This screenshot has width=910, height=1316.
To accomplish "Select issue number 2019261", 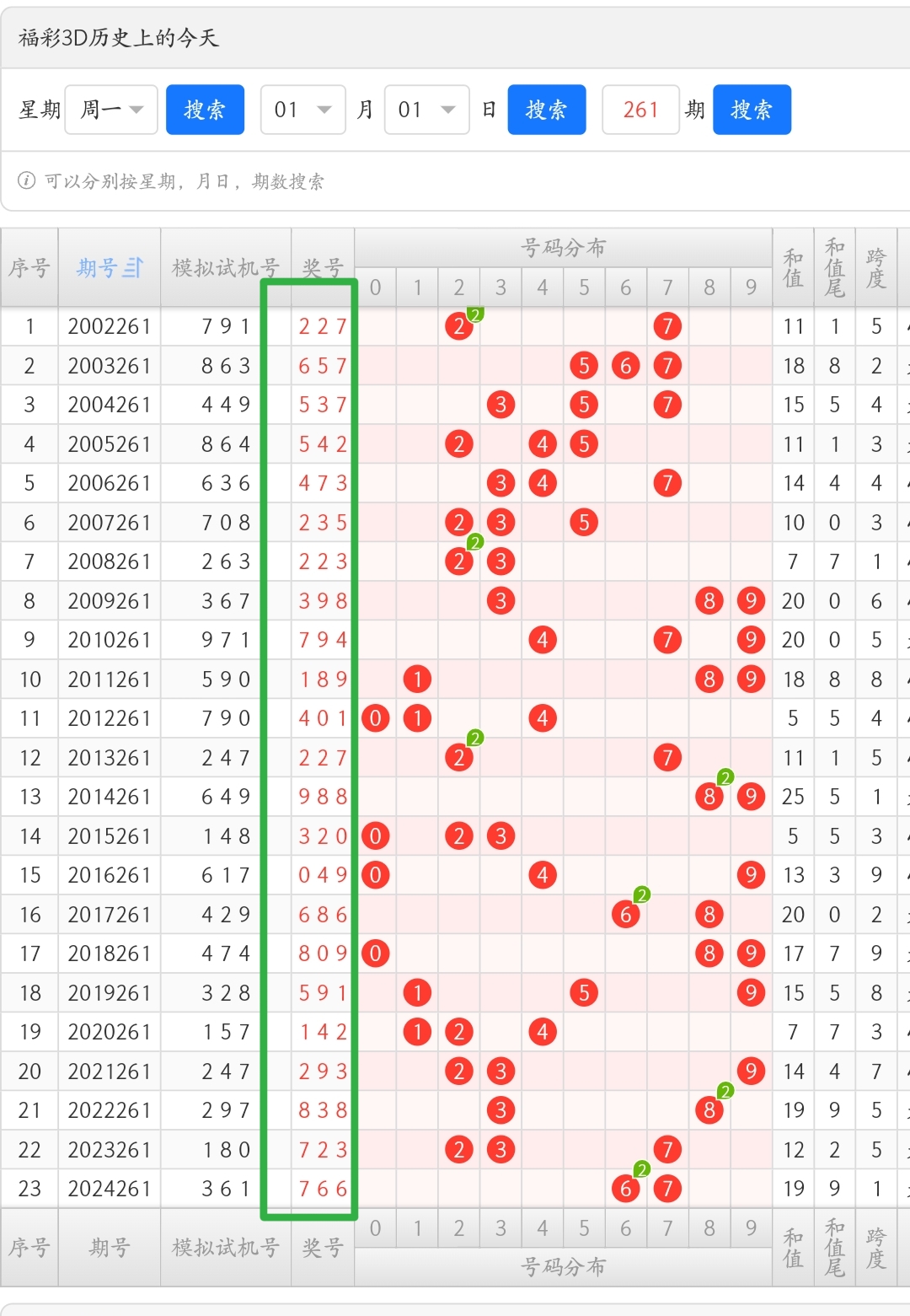I will (x=110, y=993).
